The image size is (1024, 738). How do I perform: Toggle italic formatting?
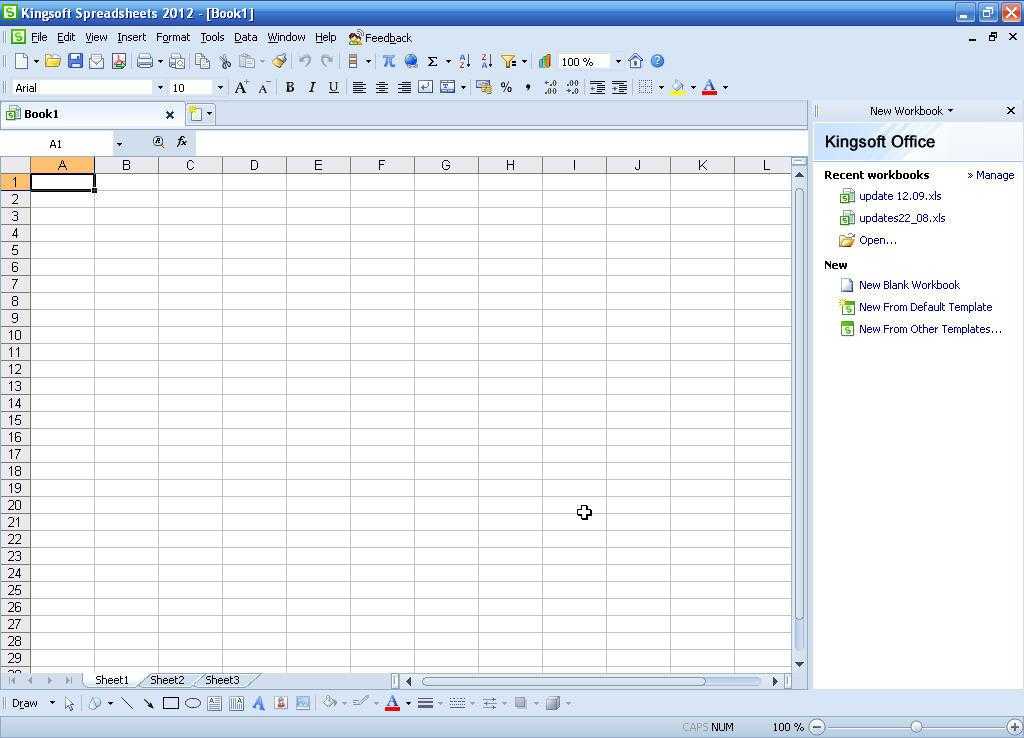coord(312,87)
